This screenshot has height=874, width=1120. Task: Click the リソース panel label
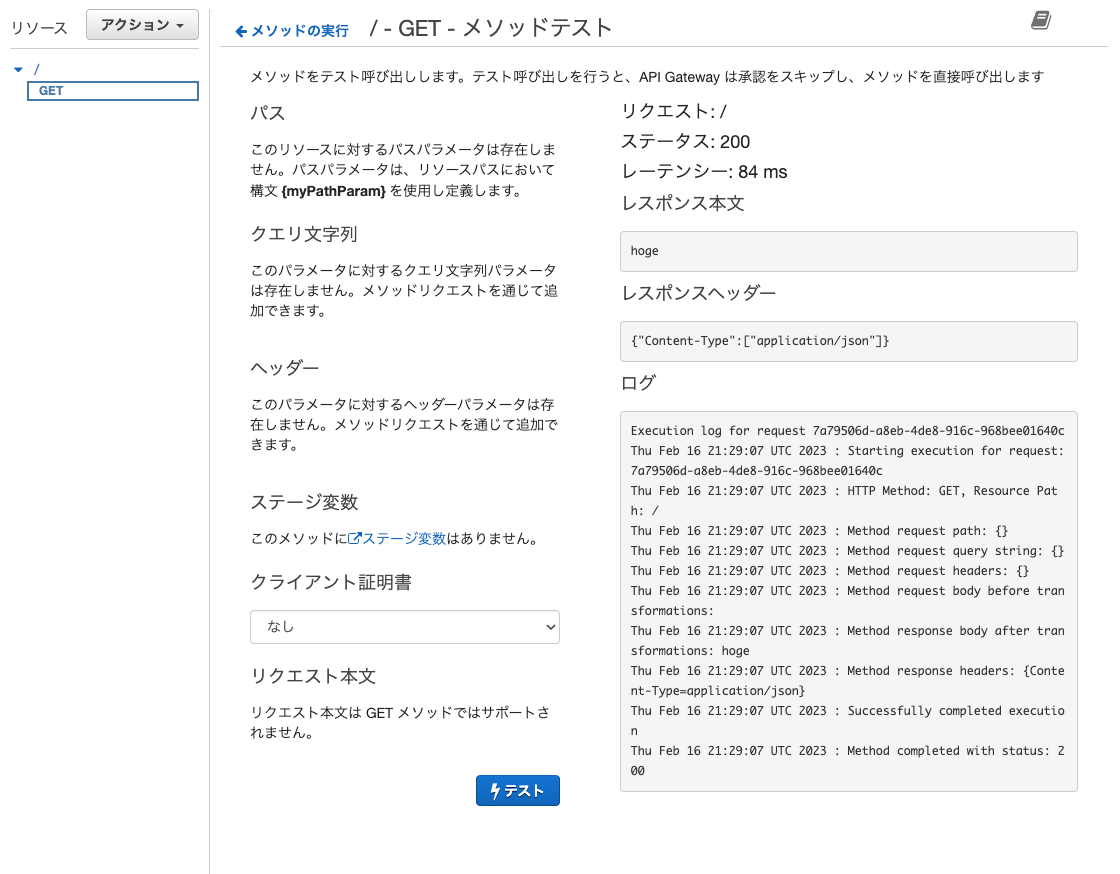(39, 27)
